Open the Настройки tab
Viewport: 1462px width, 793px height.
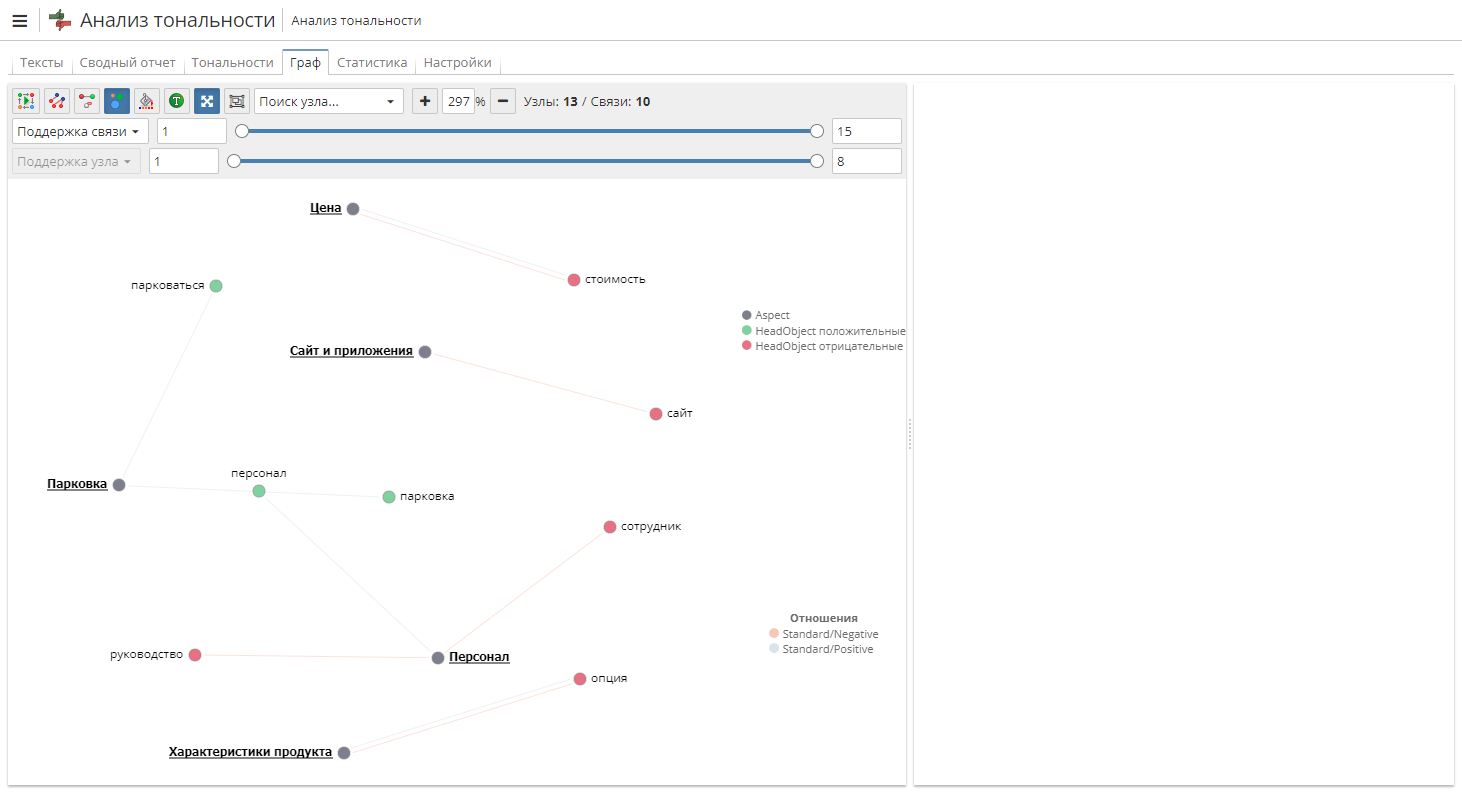[457, 62]
